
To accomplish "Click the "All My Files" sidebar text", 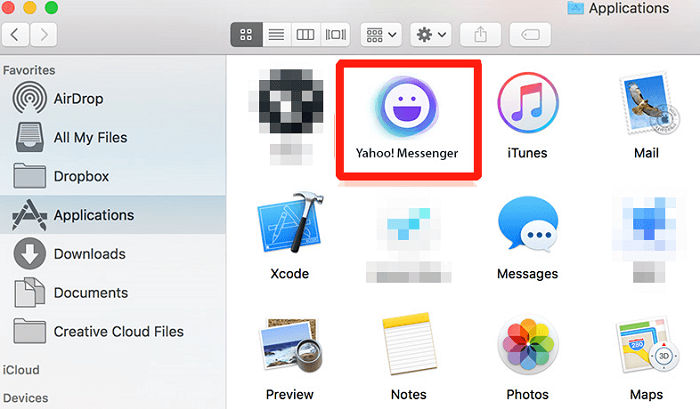I will [x=91, y=138].
